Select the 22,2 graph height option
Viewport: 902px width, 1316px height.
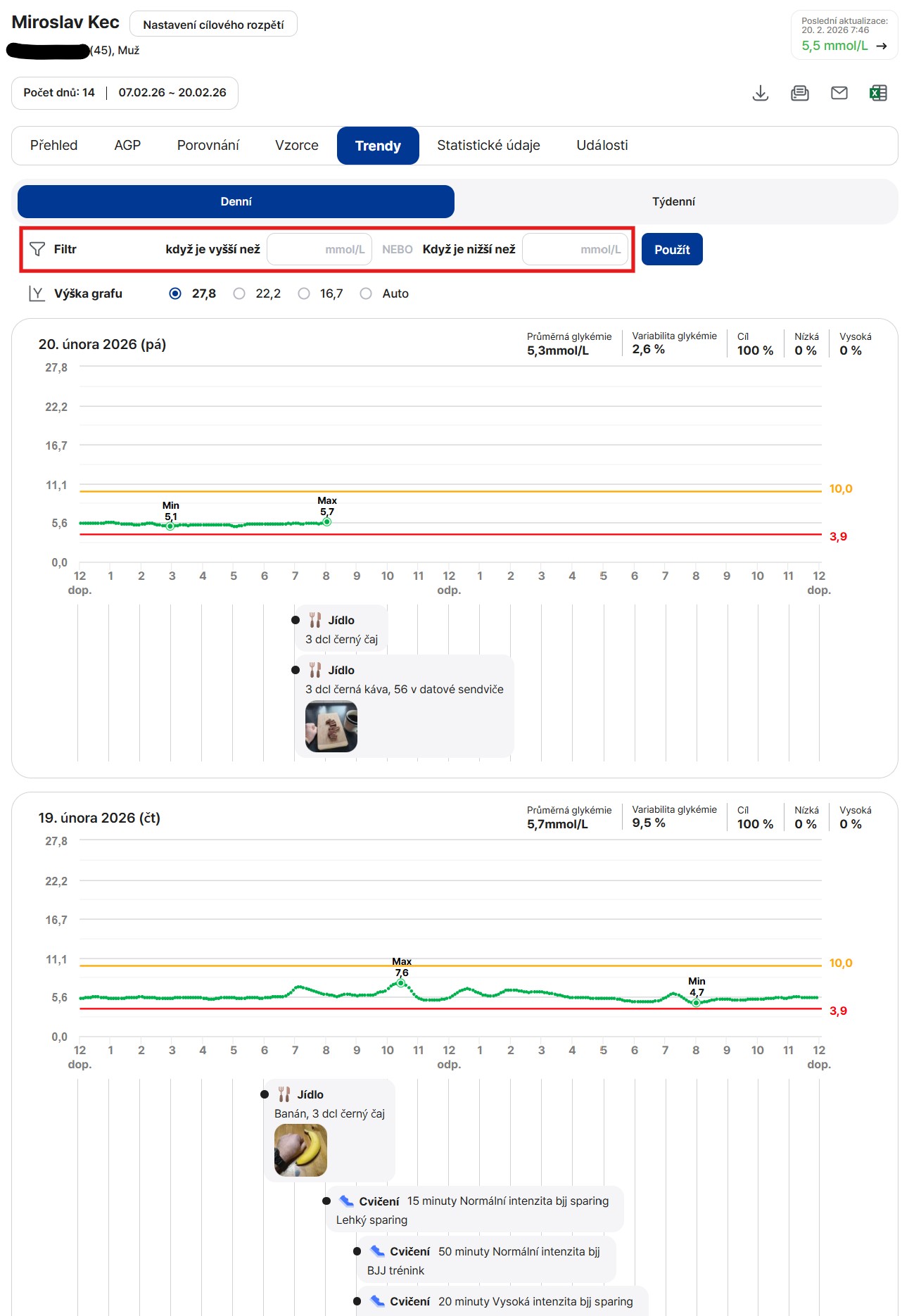(239, 293)
